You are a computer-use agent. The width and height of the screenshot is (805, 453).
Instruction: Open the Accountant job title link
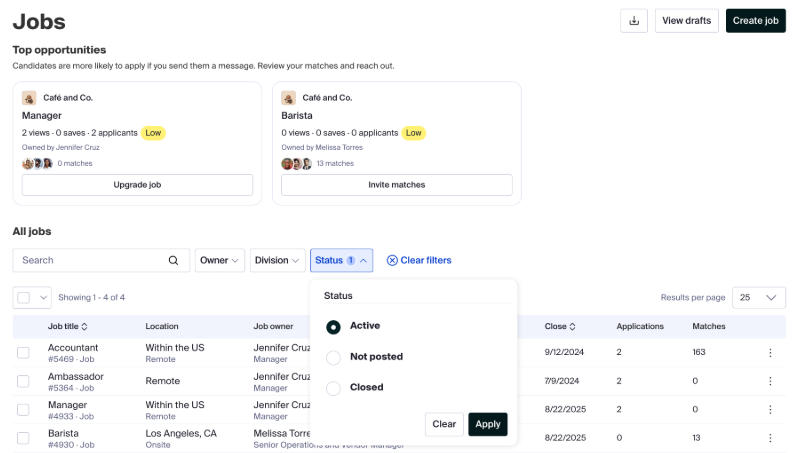(x=73, y=348)
